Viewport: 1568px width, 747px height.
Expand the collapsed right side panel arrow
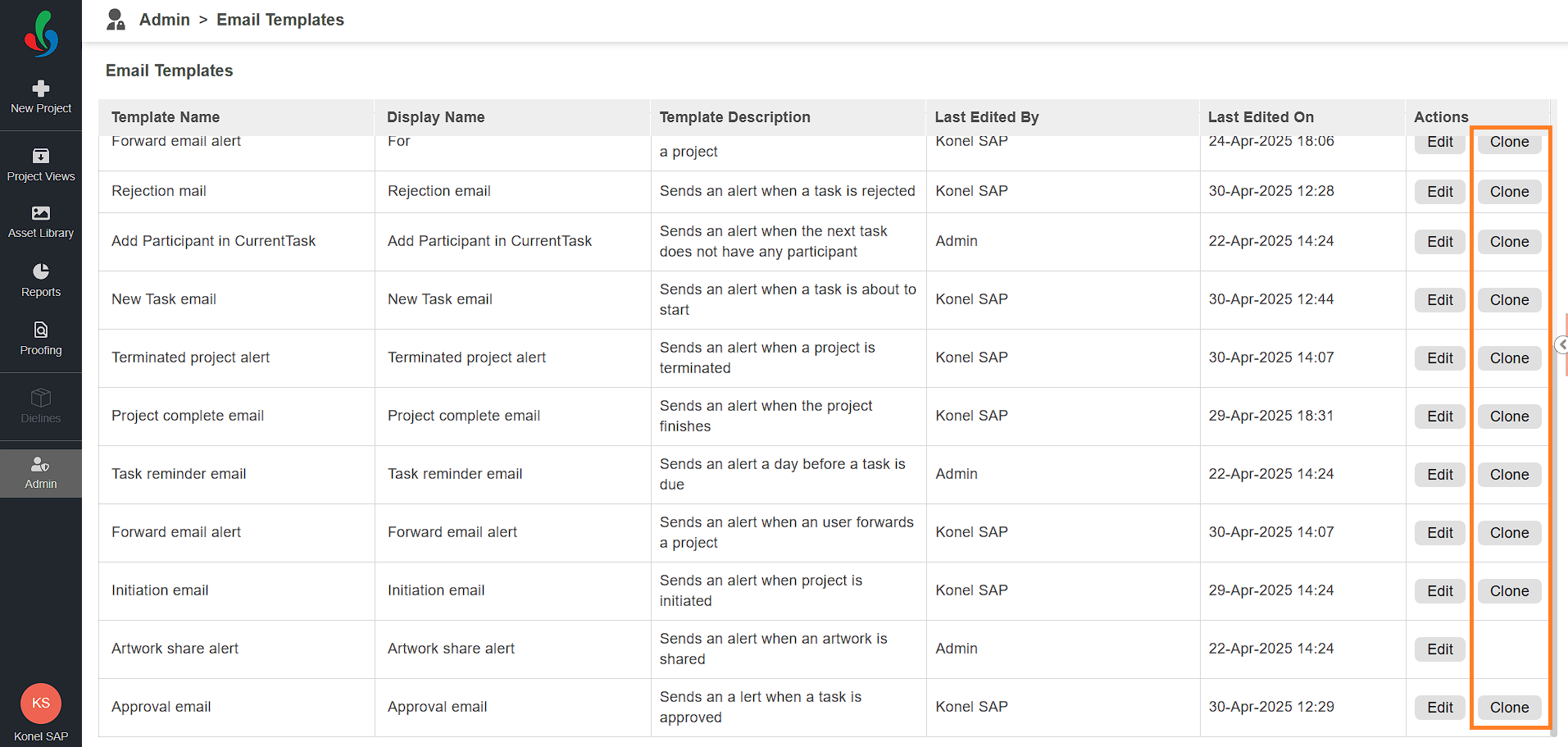(1562, 344)
